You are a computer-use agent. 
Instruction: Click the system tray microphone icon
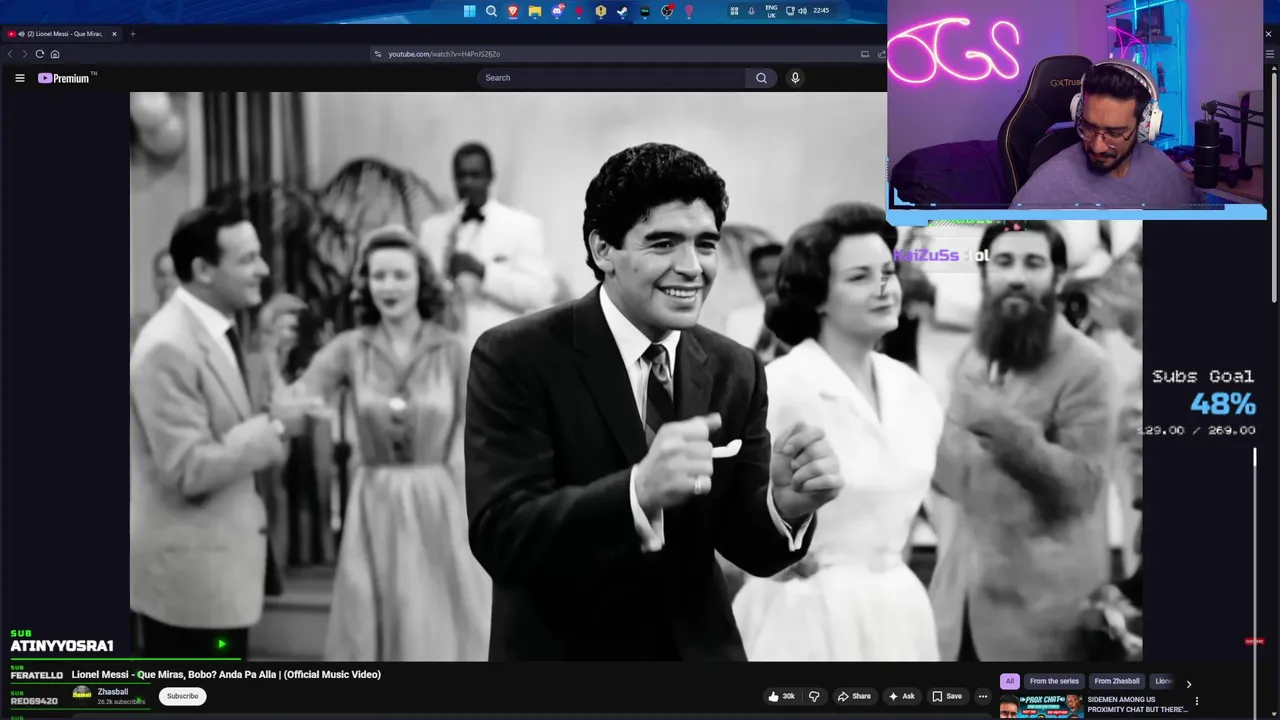[751, 11]
